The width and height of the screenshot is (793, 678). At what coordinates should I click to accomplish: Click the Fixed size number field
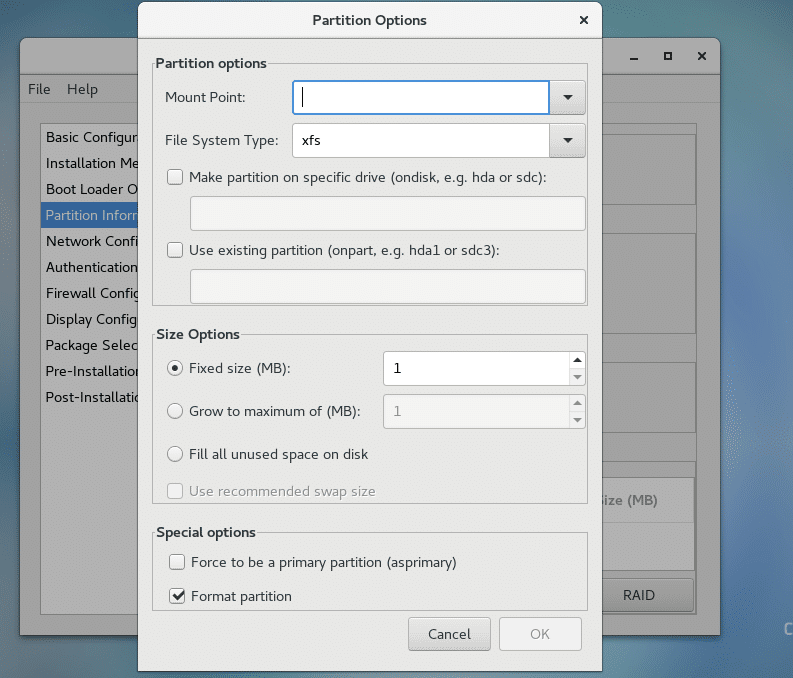click(475, 368)
